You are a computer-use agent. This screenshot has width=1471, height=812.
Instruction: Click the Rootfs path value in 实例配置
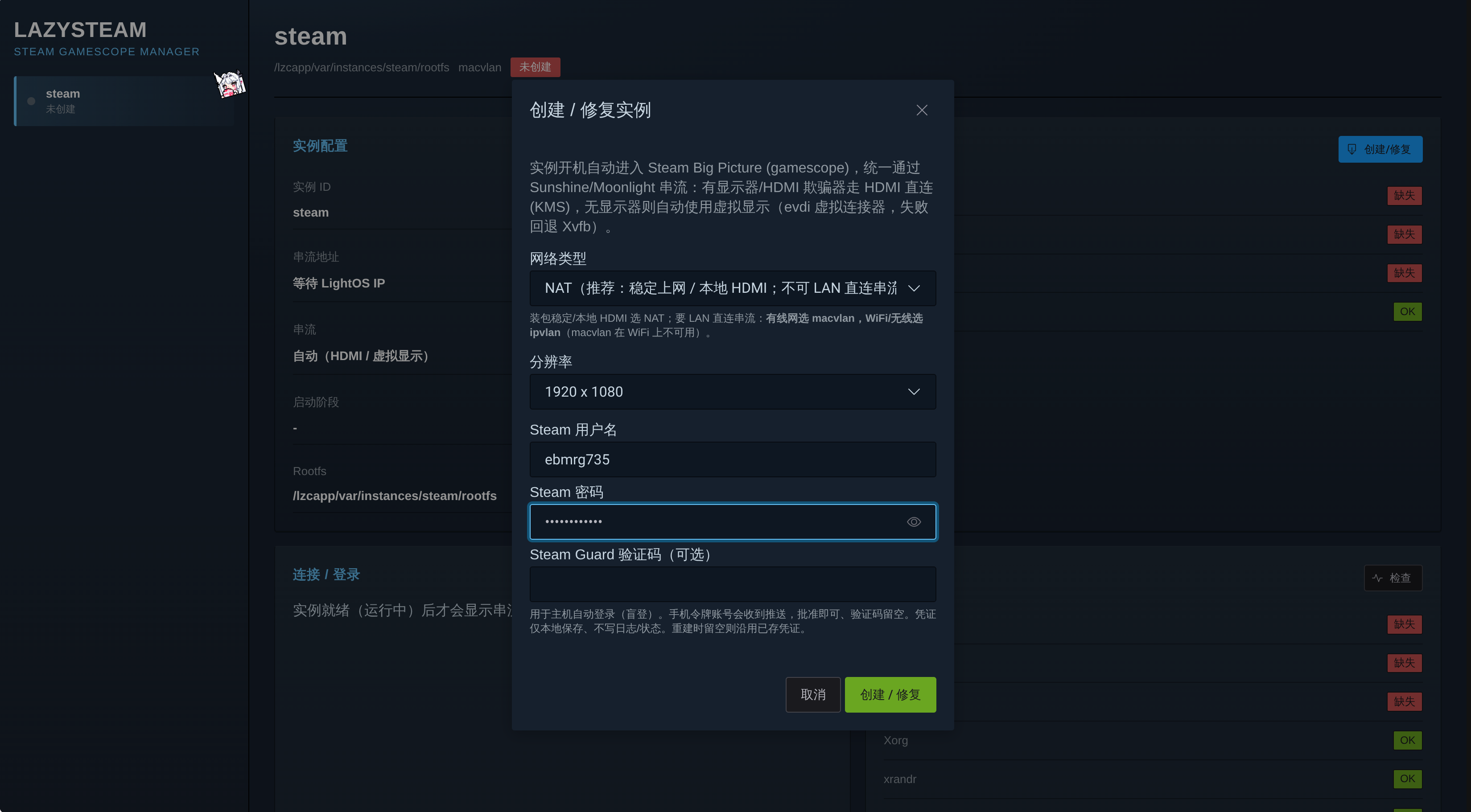[x=395, y=495]
